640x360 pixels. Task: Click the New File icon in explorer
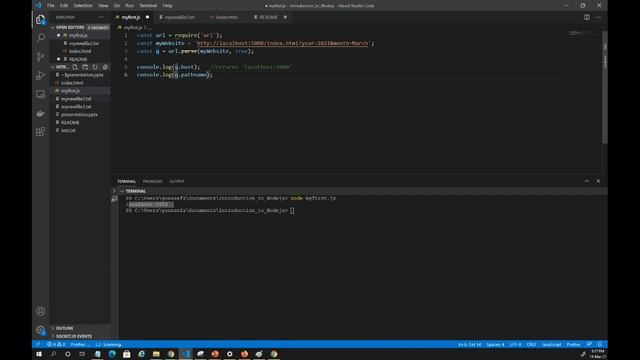pos(75,67)
